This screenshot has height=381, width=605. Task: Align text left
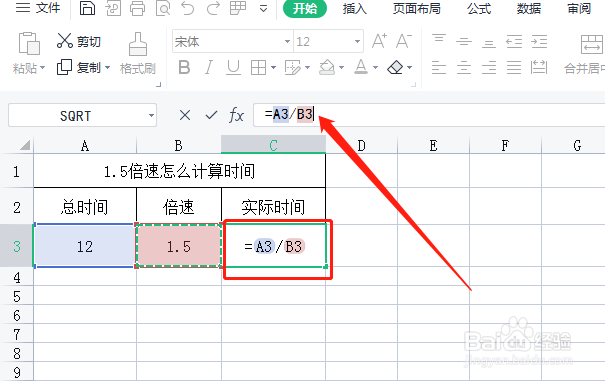click(x=439, y=68)
